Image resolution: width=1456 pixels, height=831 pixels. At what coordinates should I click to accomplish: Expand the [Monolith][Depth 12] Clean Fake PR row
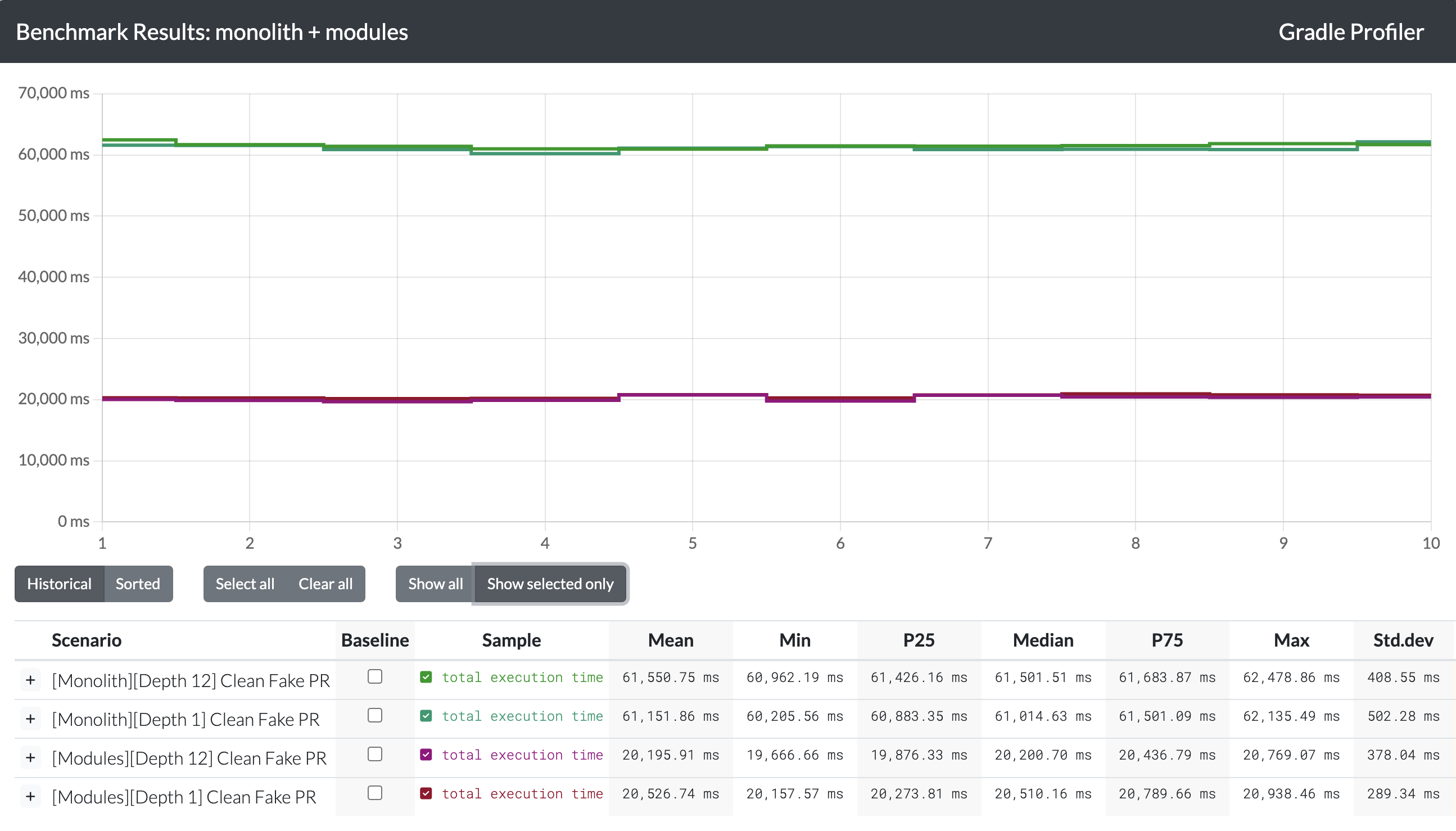pyautogui.click(x=30, y=679)
